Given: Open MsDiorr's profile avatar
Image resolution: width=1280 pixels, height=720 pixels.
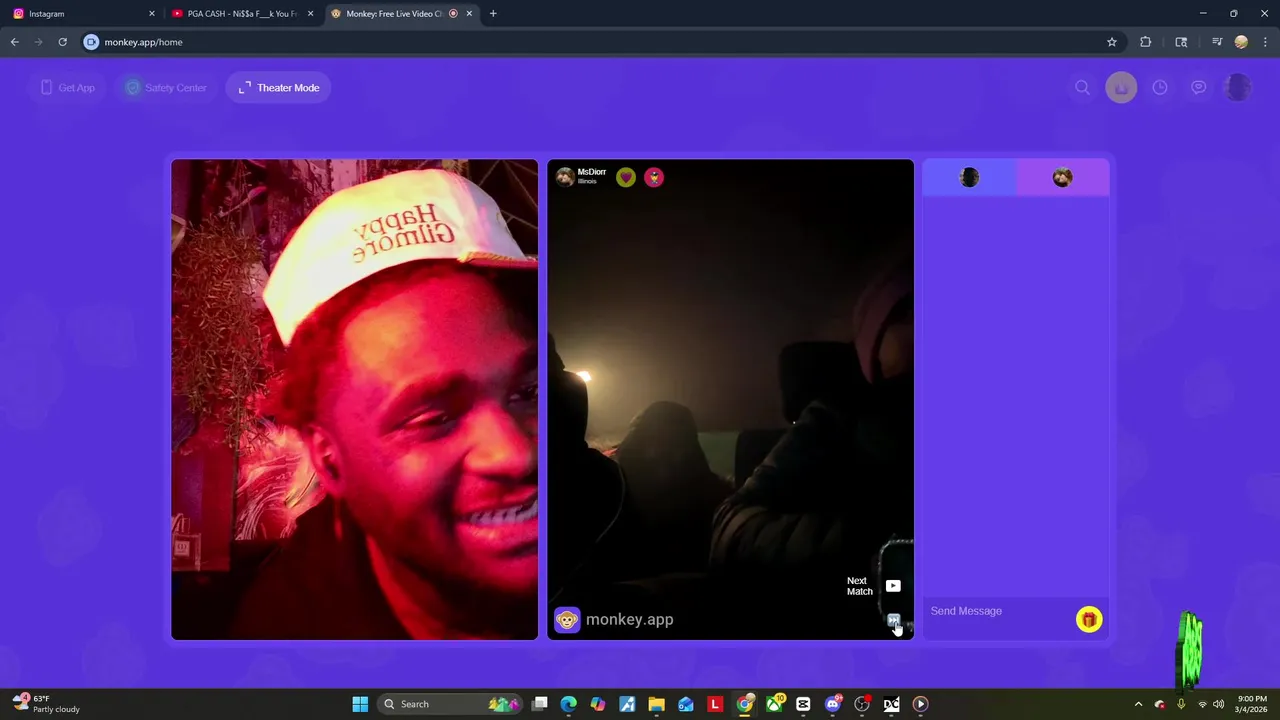Looking at the screenshot, I should [565, 177].
